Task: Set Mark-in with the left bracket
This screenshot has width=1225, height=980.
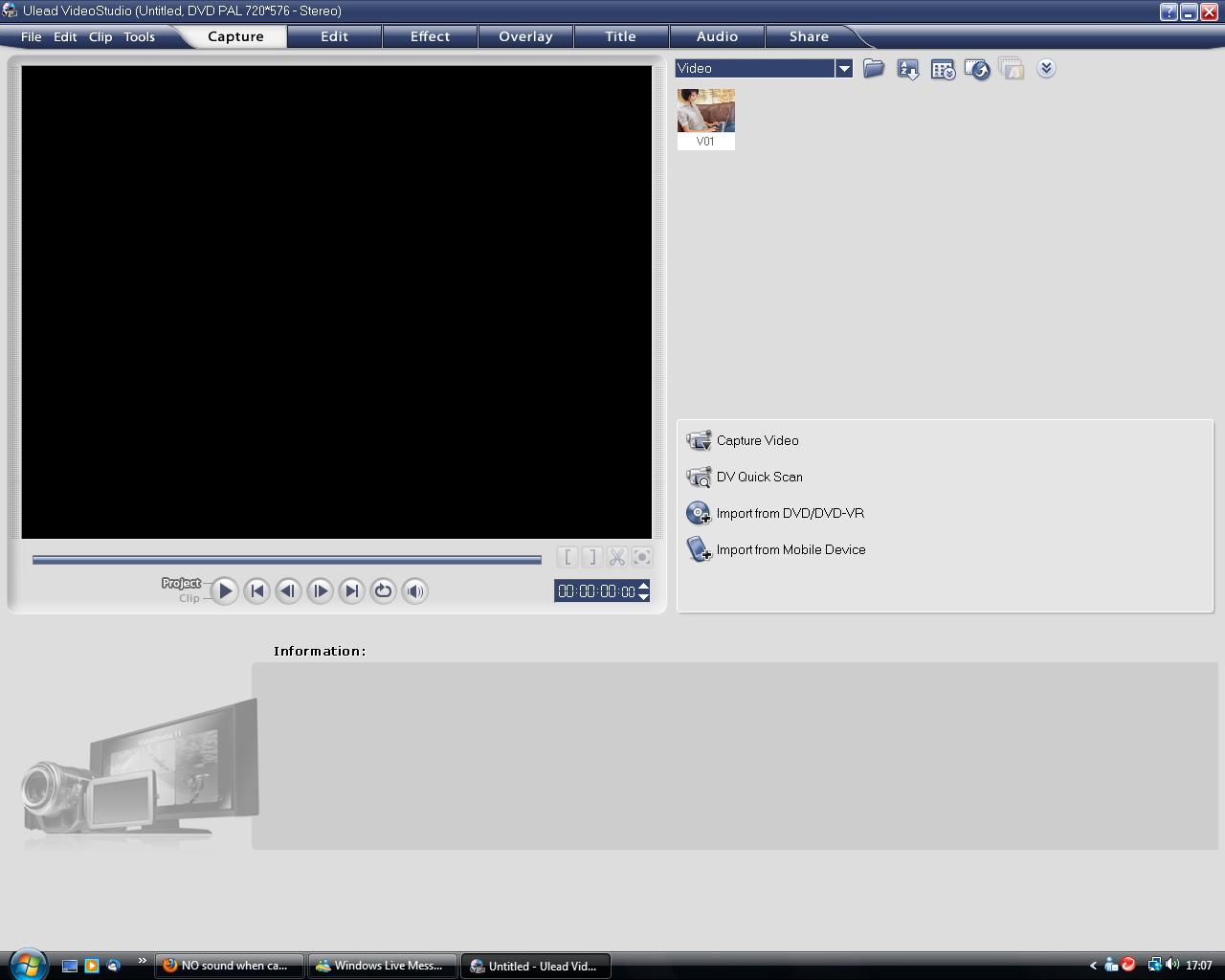Action: (568, 557)
